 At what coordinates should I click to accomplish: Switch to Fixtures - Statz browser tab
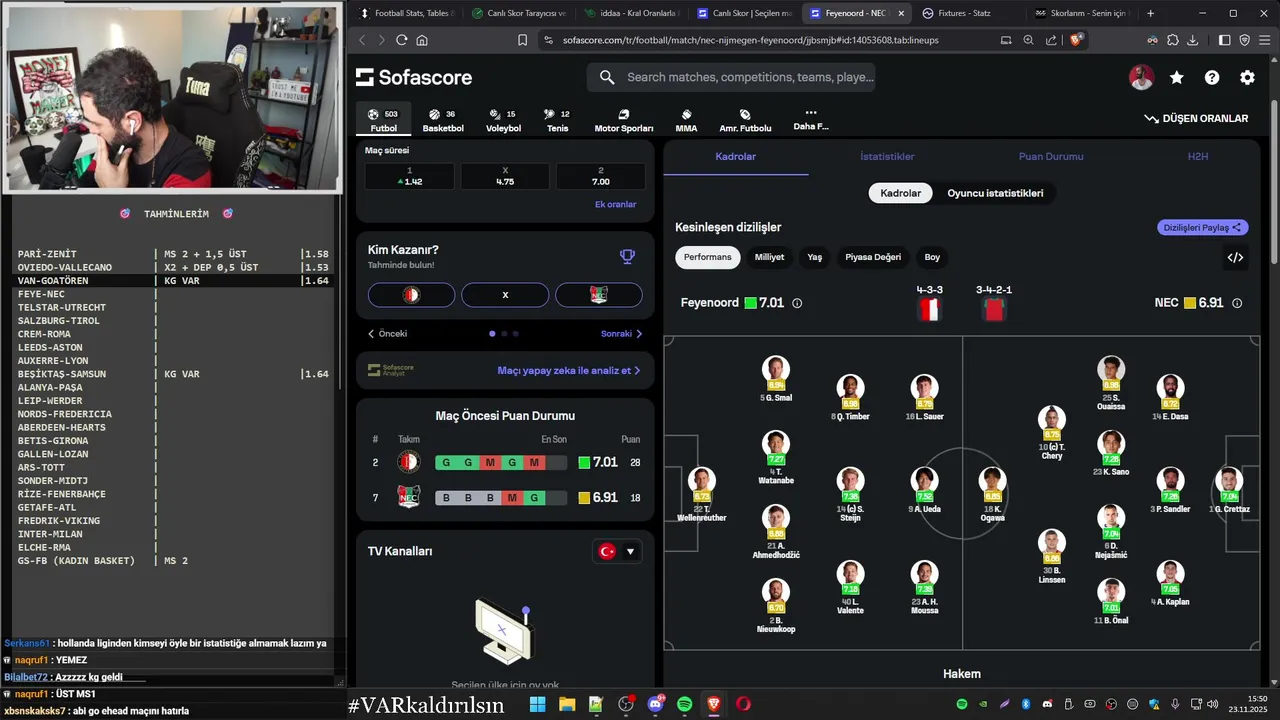[x=965, y=13]
